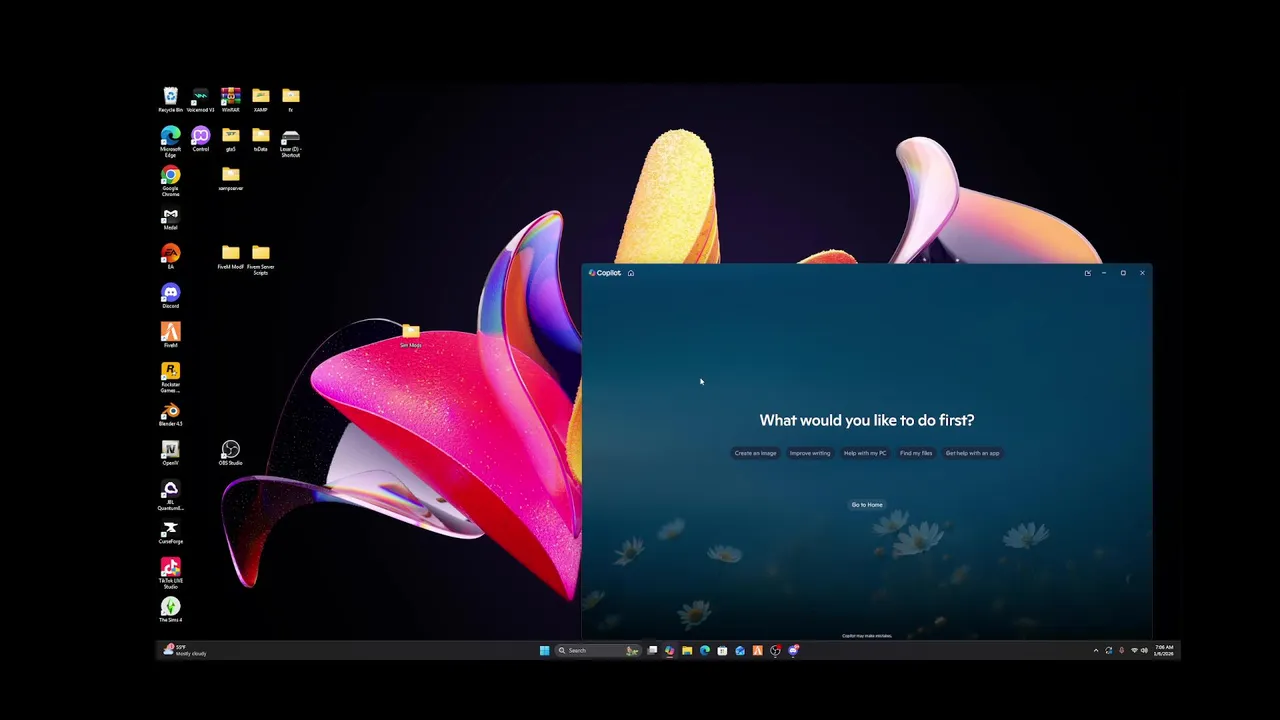Select the XAMP folder on desktop

tap(260, 99)
